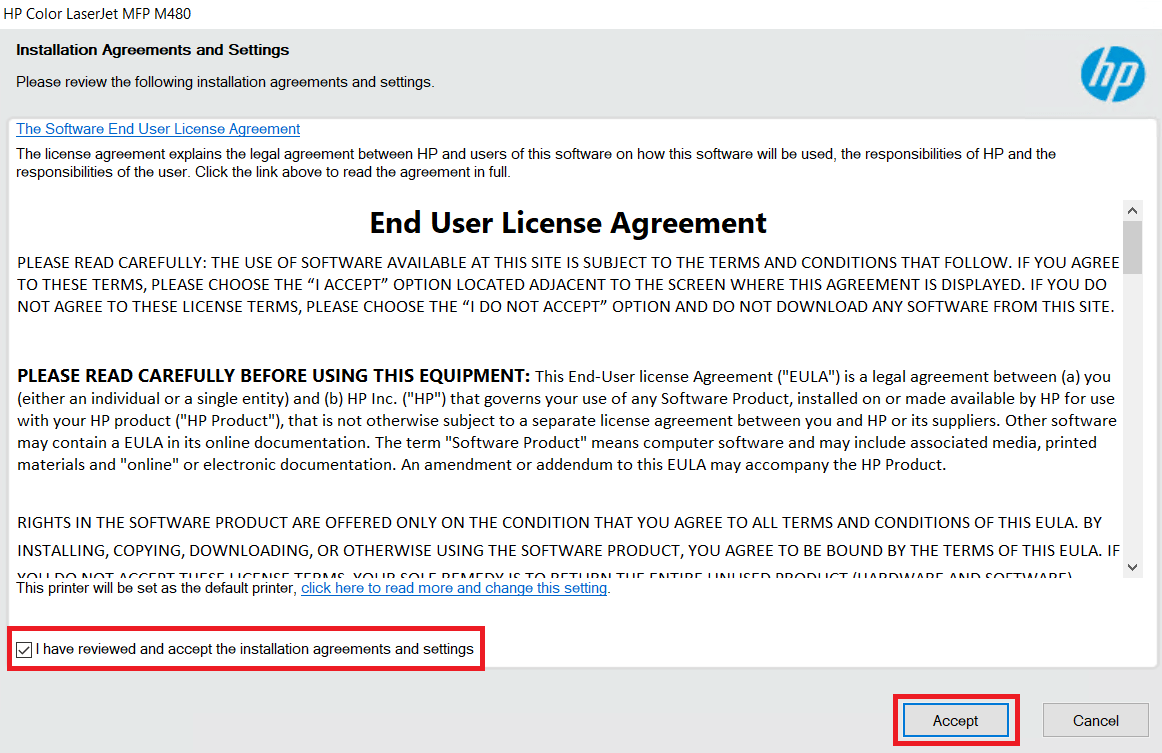Click the license agreement scrollbar thumb
The height and width of the screenshot is (753, 1162).
(1132, 248)
